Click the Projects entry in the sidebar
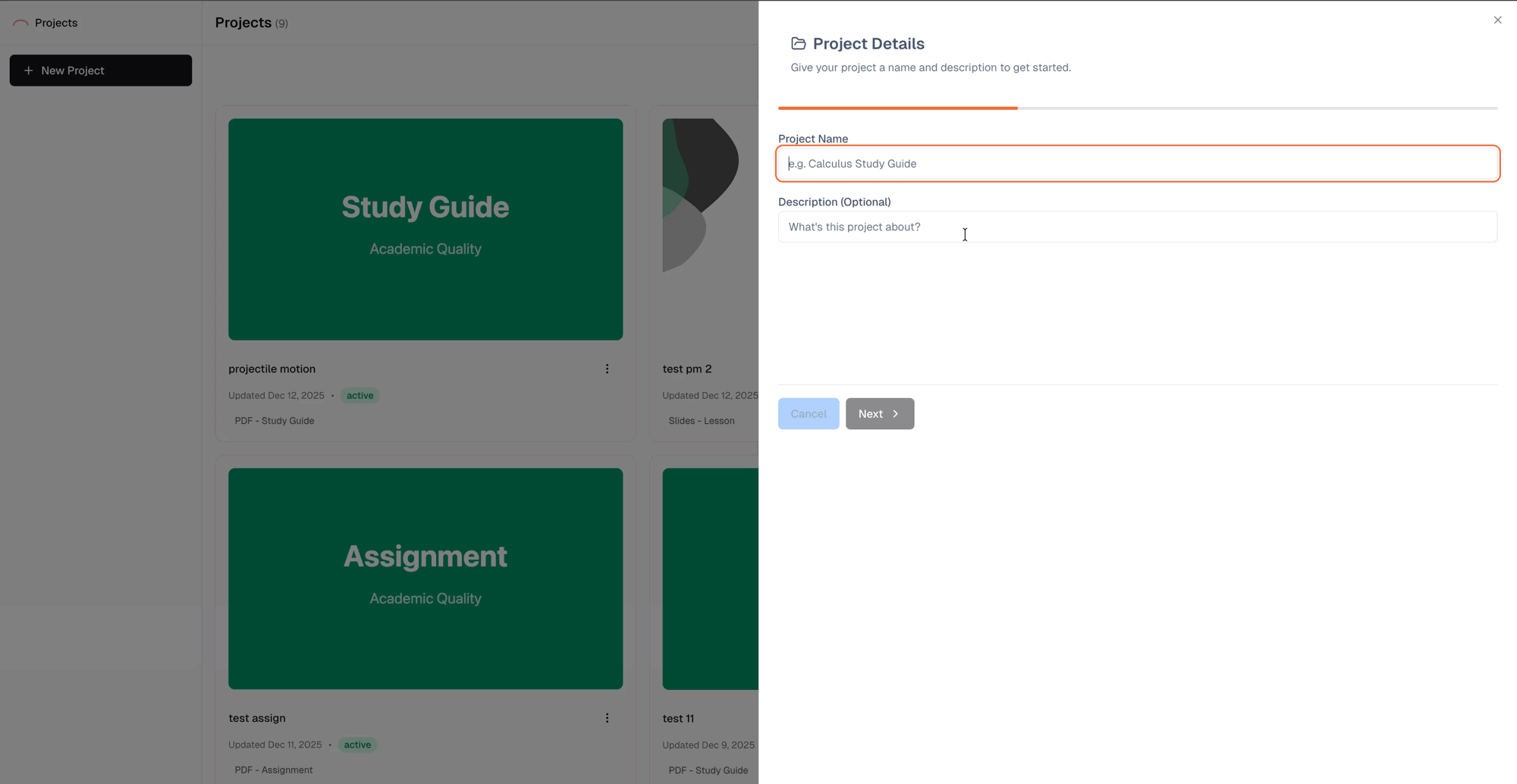This screenshot has height=784, width=1517. [x=56, y=23]
